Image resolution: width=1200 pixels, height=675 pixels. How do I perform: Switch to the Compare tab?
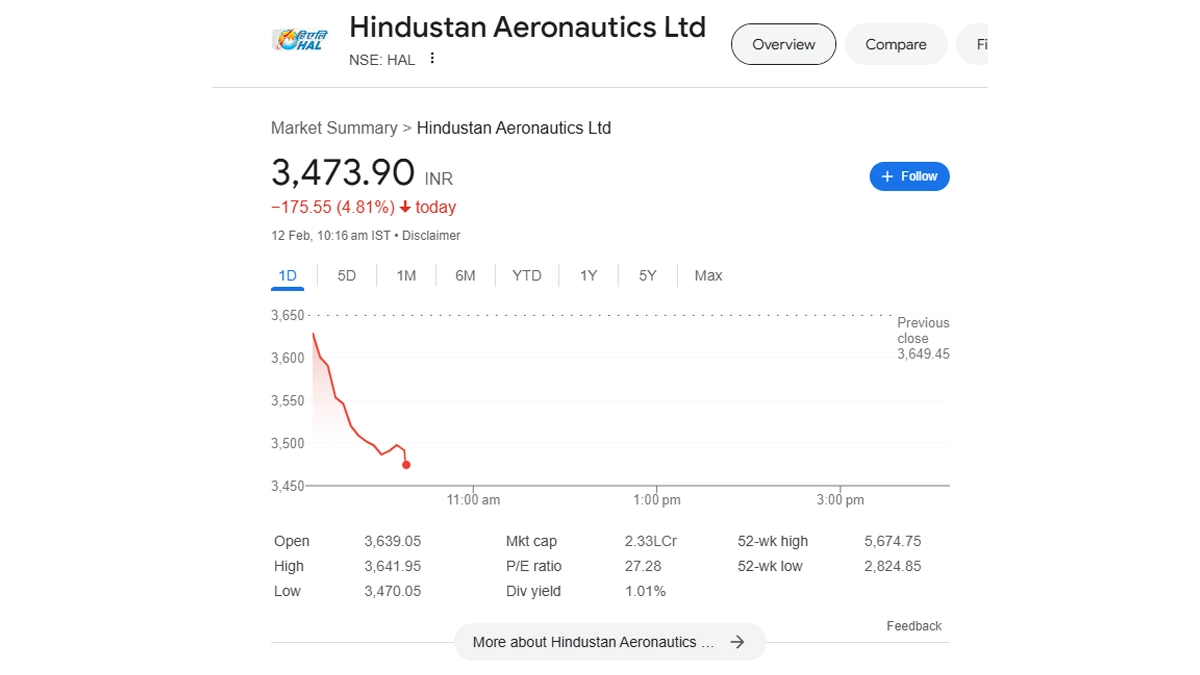(895, 45)
